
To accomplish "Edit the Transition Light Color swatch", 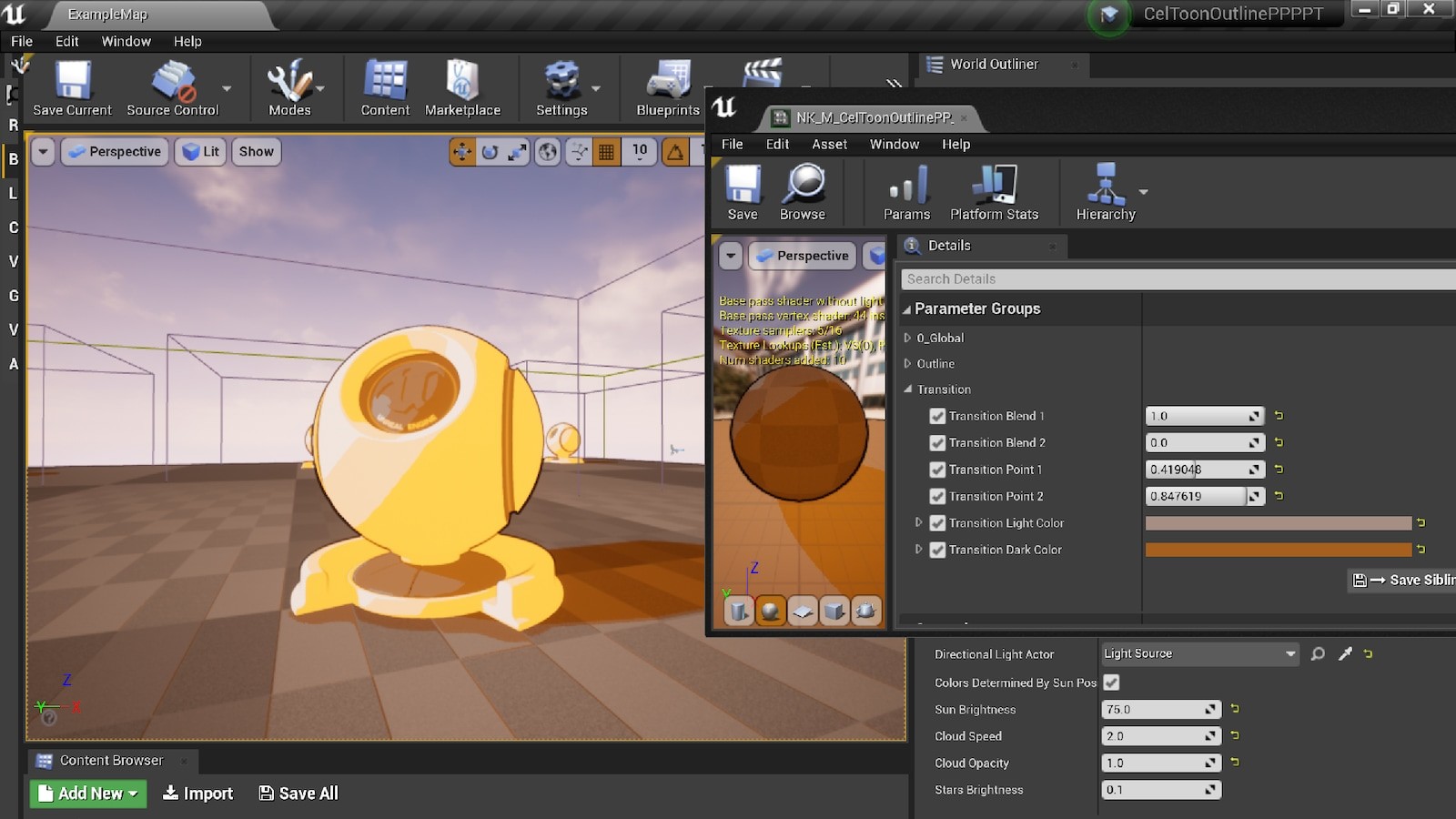I will (1279, 523).
